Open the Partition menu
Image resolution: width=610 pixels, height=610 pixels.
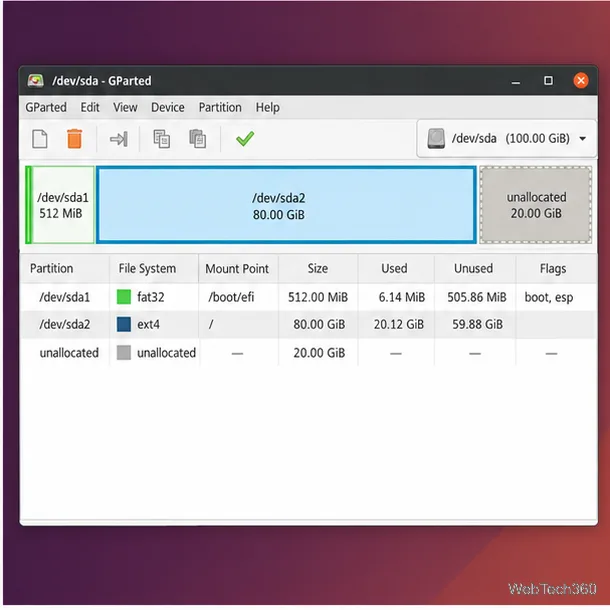click(x=220, y=107)
